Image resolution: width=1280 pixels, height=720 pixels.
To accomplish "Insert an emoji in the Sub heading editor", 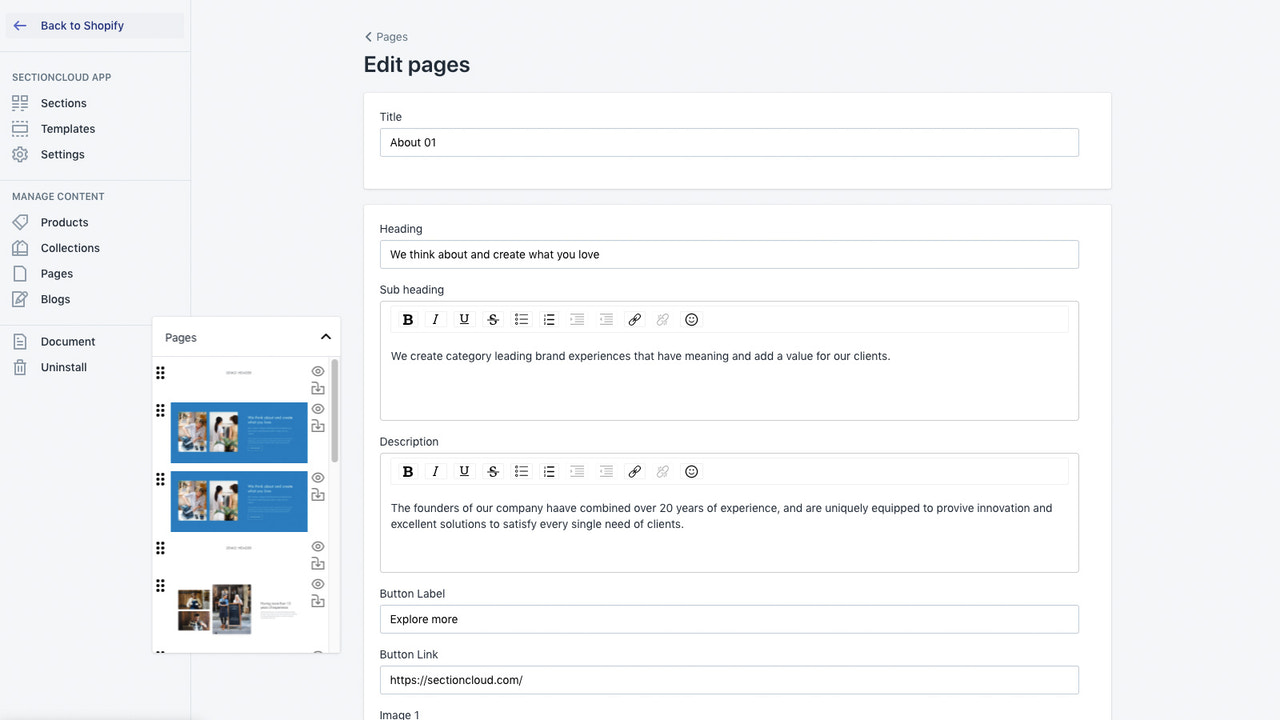I will [x=691, y=319].
